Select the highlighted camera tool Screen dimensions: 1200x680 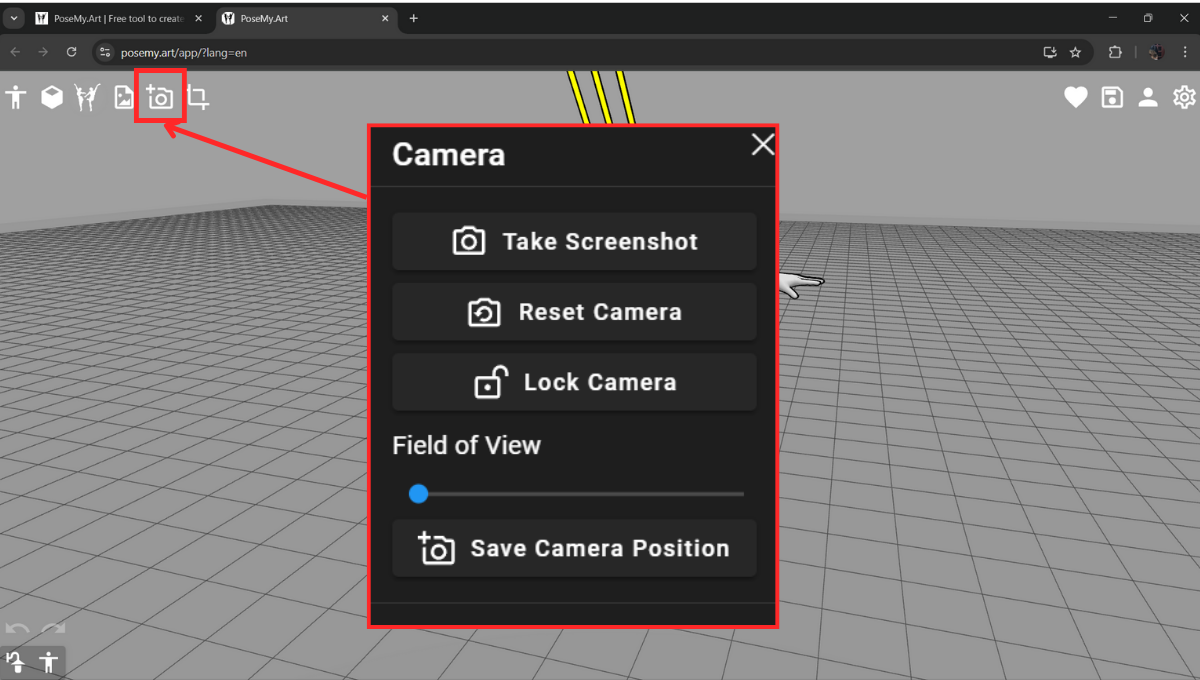(160, 97)
